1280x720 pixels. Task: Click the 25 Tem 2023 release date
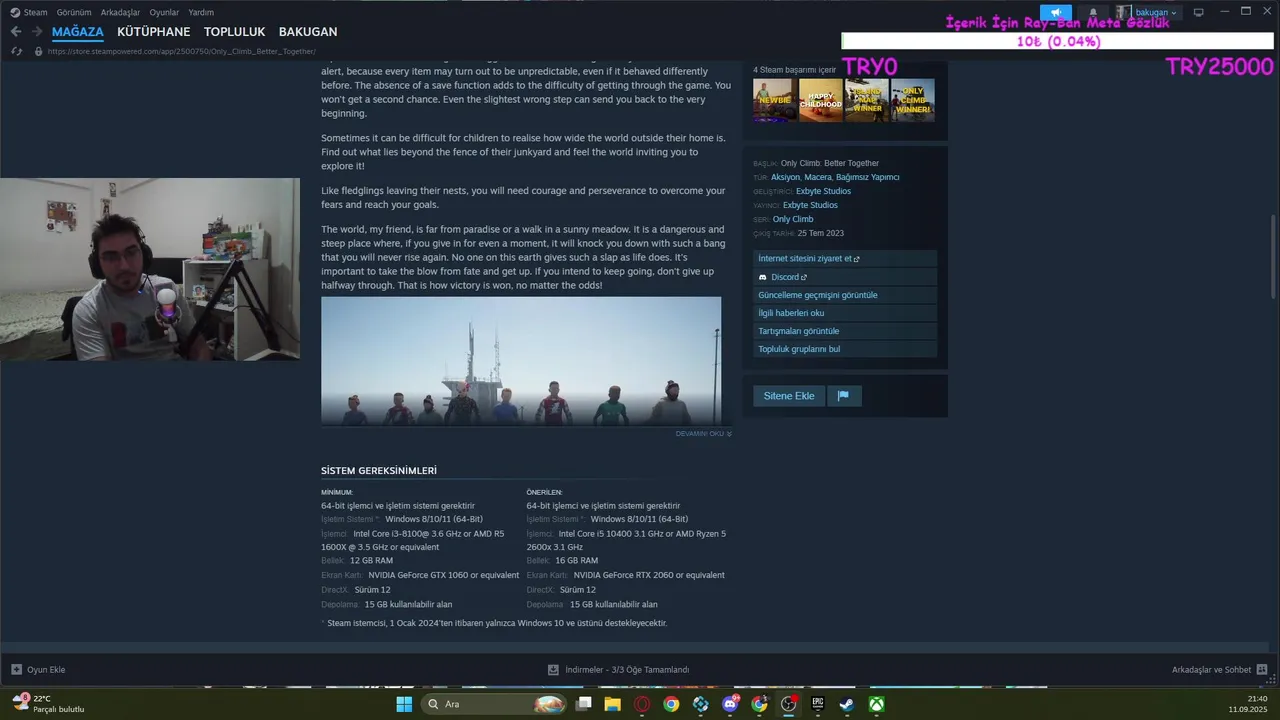821,233
